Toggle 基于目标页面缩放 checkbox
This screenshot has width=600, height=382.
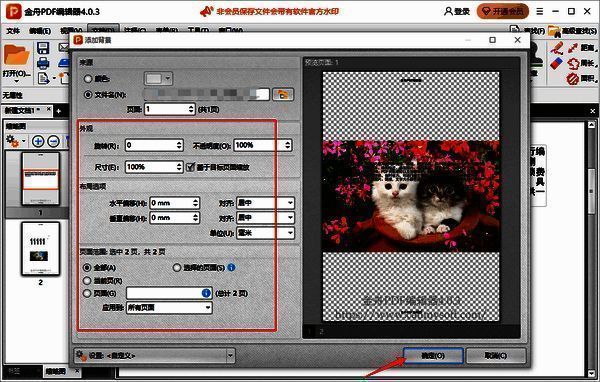click(x=191, y=167)
